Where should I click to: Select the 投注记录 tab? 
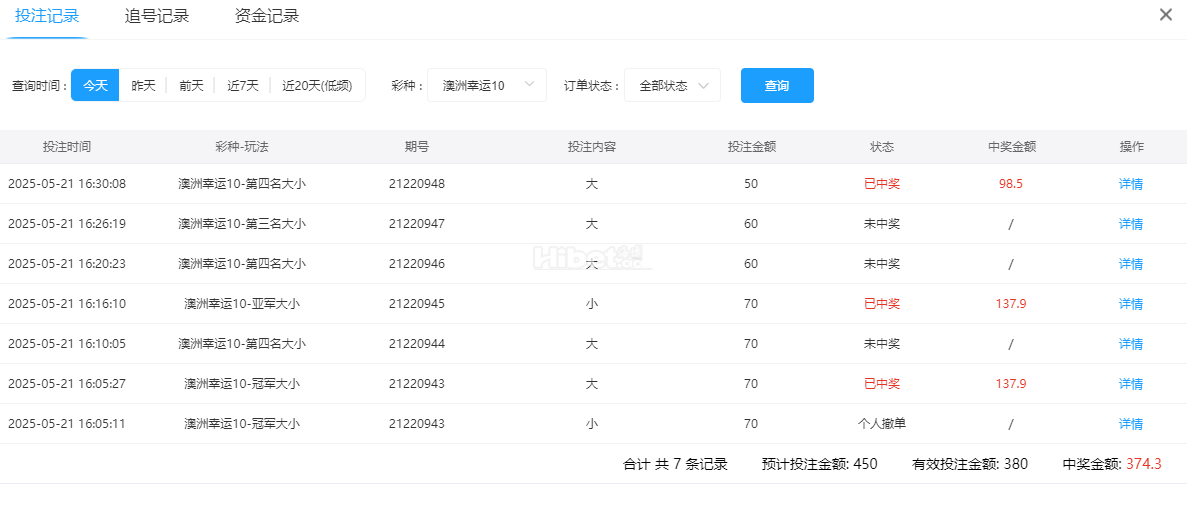pos(47,16)
